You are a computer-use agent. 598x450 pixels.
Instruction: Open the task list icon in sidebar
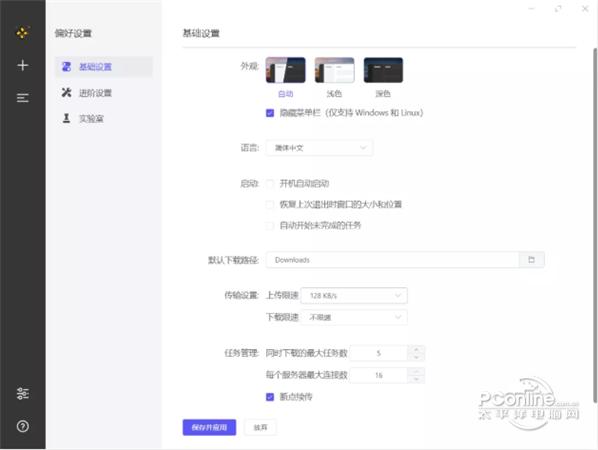[x=23, y=98]
